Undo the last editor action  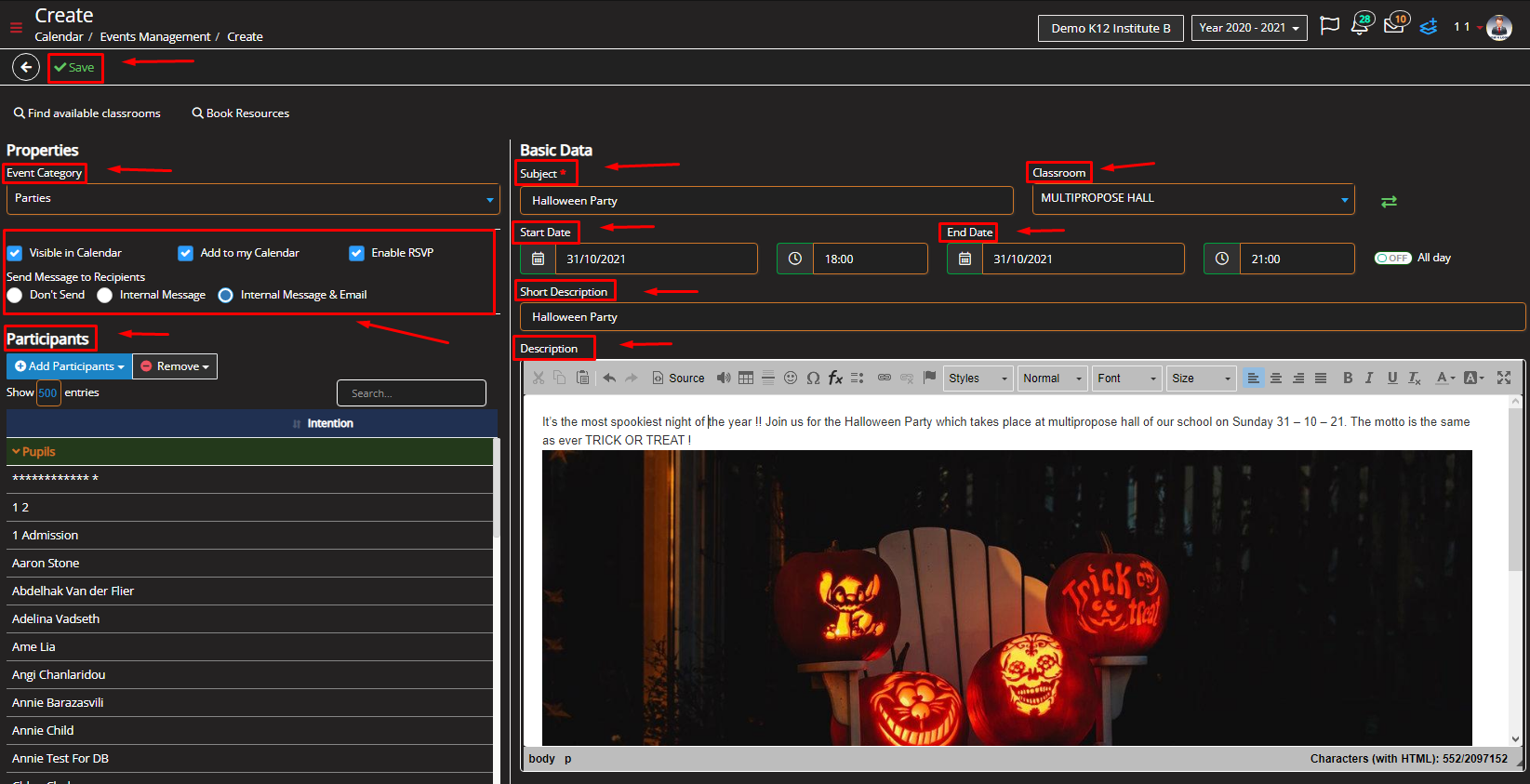609,378
